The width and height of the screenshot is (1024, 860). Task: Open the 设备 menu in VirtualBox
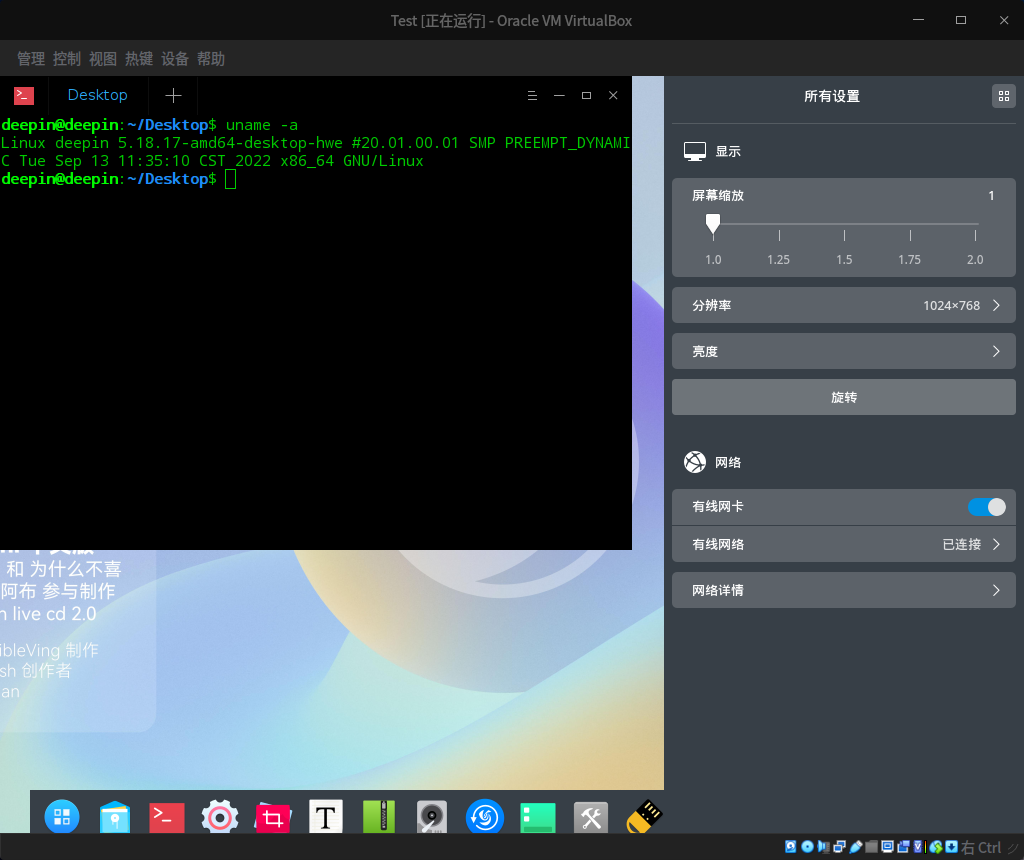175,59
